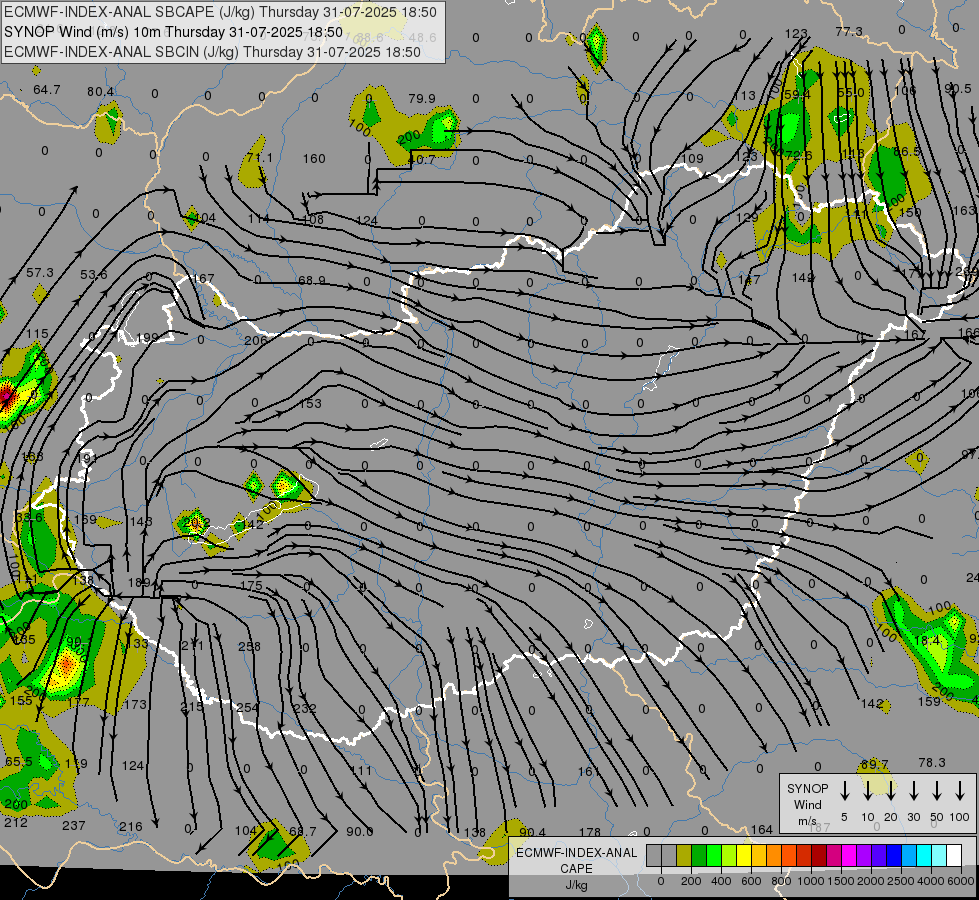
Task: Click the map value '232'
Action: [x=305, y=708]
